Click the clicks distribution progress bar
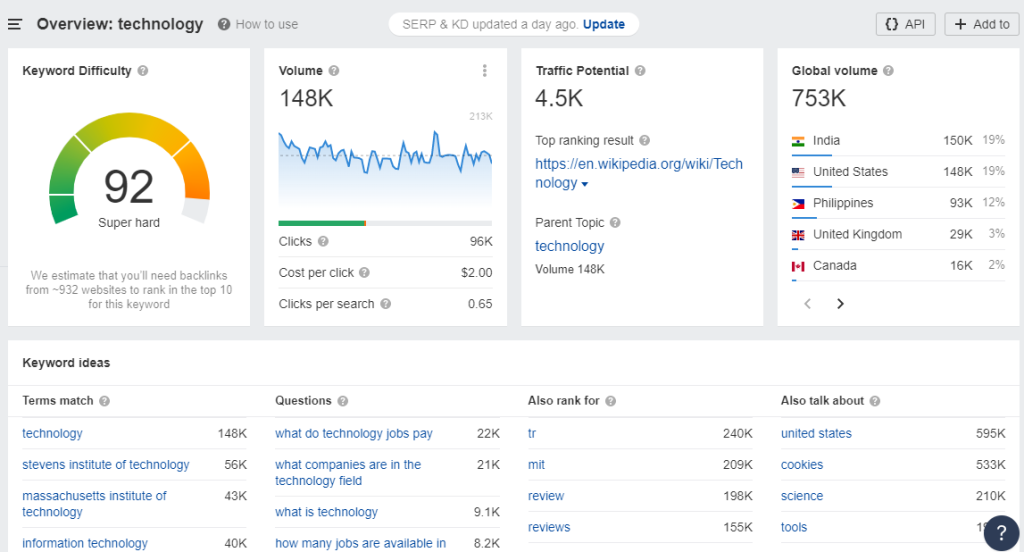 click(385, 223)
